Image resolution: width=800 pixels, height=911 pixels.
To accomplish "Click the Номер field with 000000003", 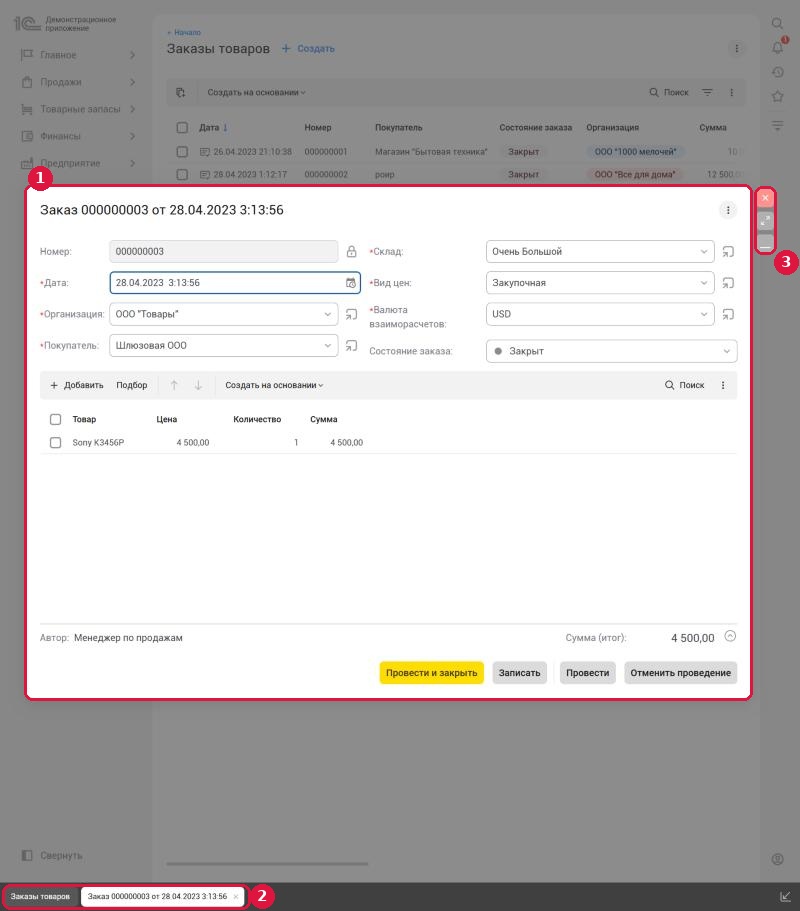I will tap(224, 252).
